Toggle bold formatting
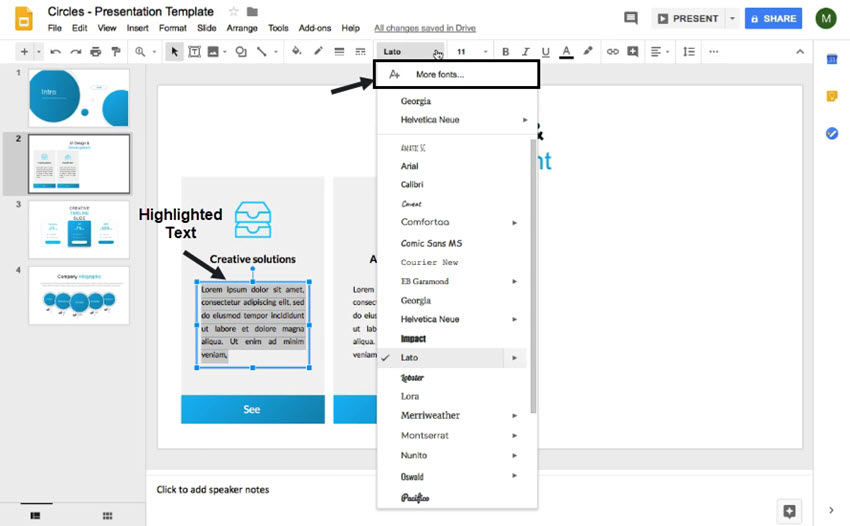 point(505,52)
